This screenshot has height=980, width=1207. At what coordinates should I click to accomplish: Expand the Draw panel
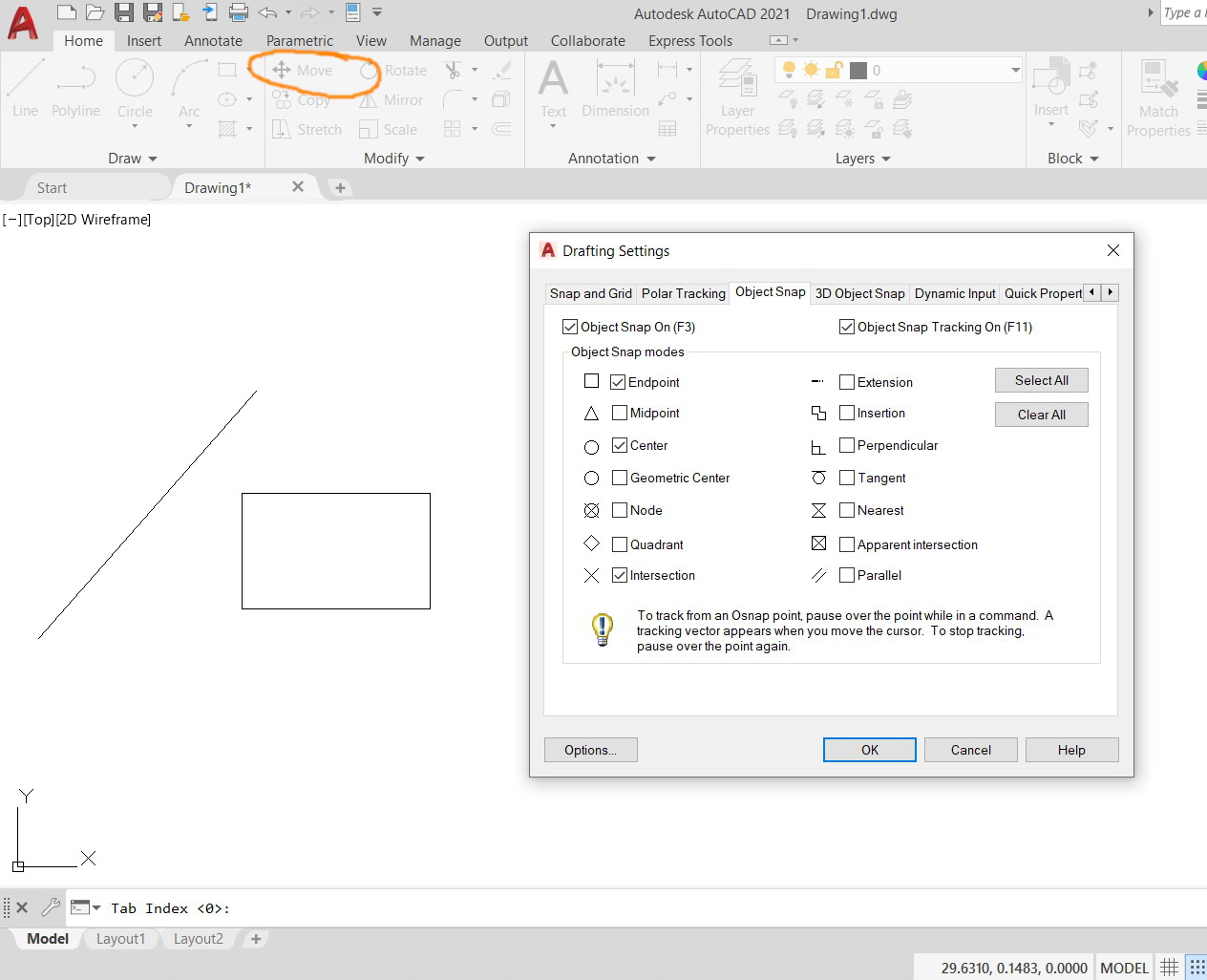pos(133,159)
